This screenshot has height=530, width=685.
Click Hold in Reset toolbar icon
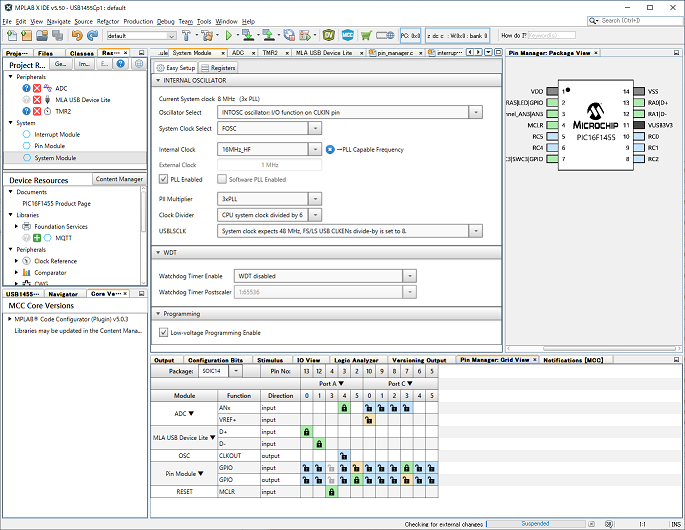(x=289, y=35)
